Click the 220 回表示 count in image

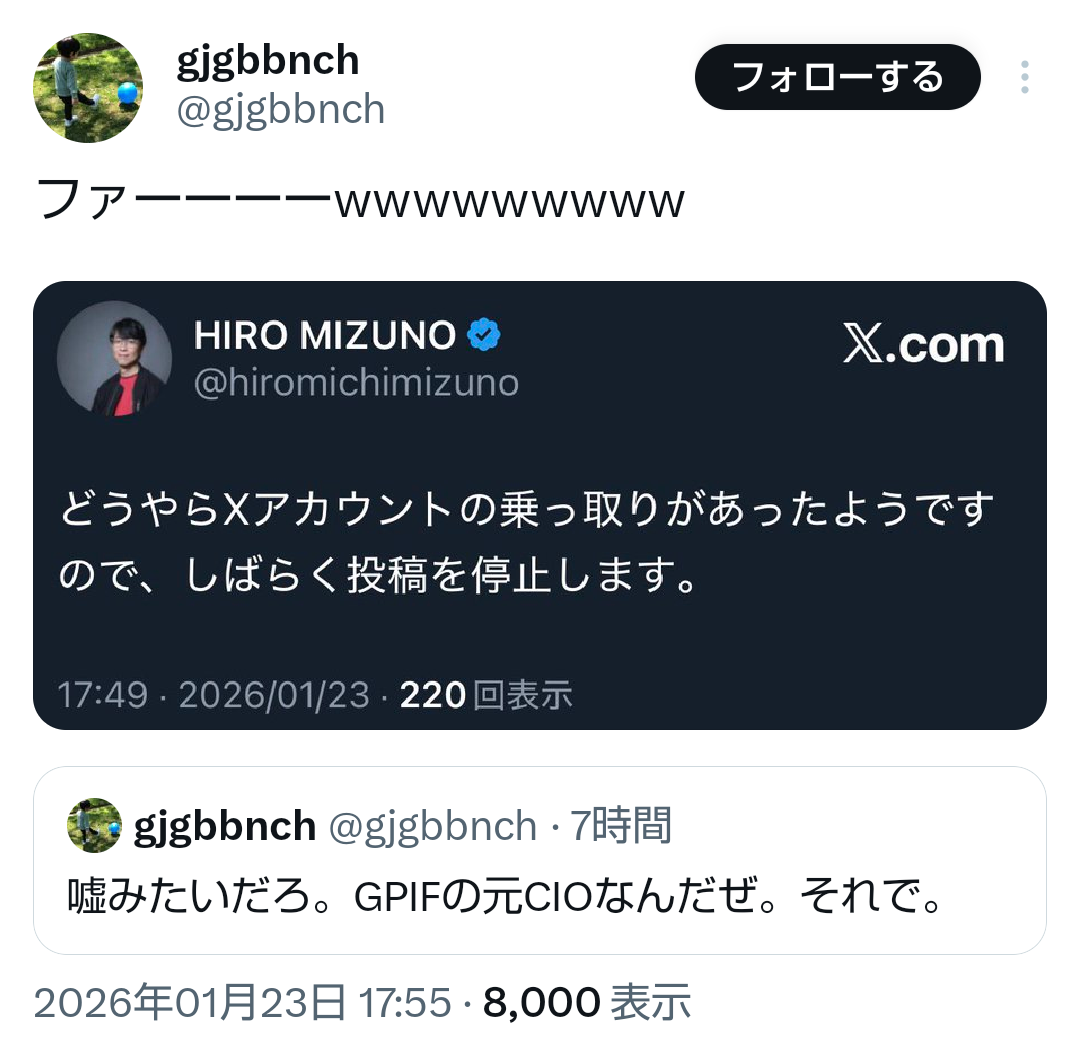486,694
